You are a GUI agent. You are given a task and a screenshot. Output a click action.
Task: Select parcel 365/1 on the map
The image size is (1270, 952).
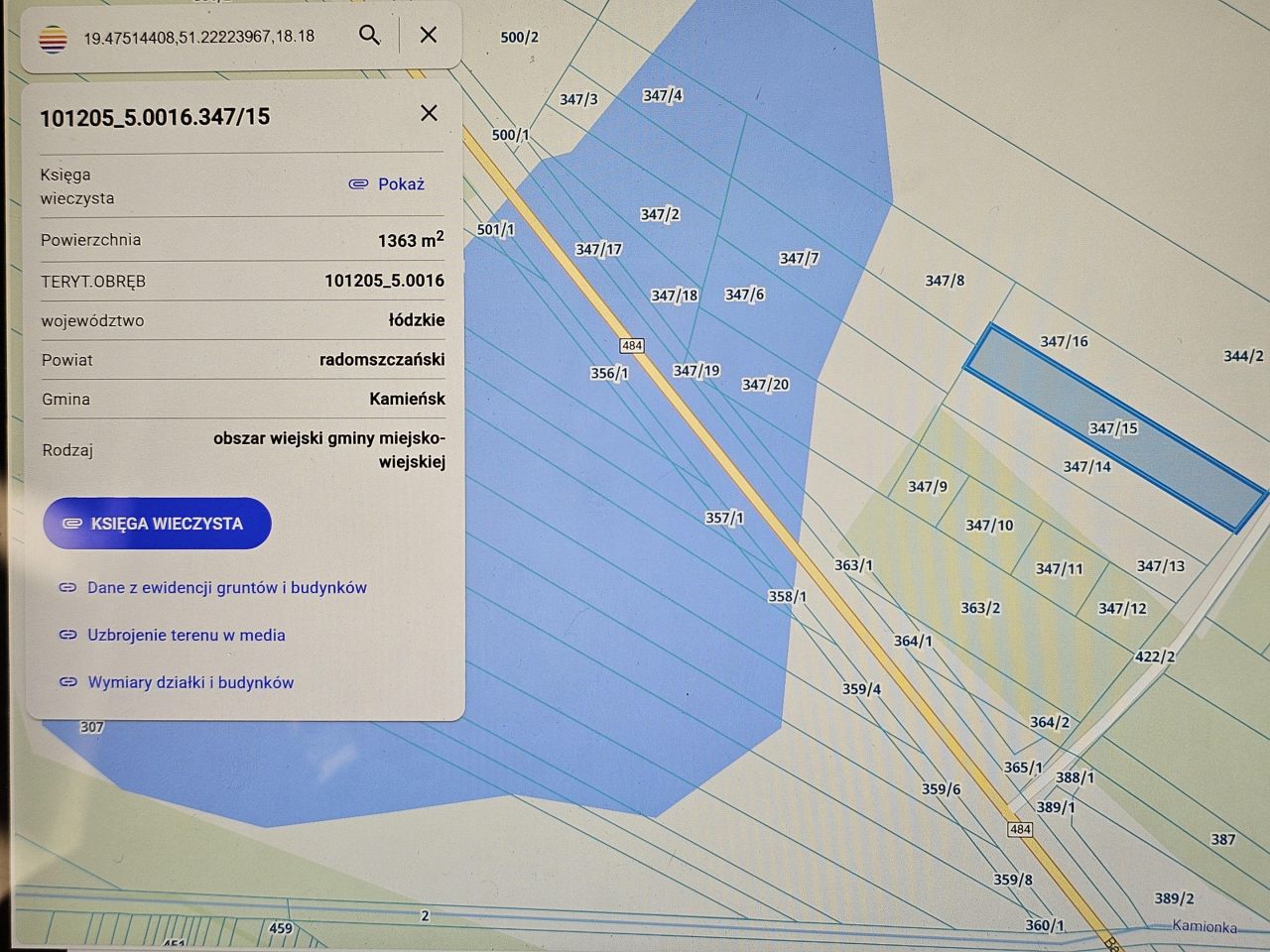click(1023, 768)
